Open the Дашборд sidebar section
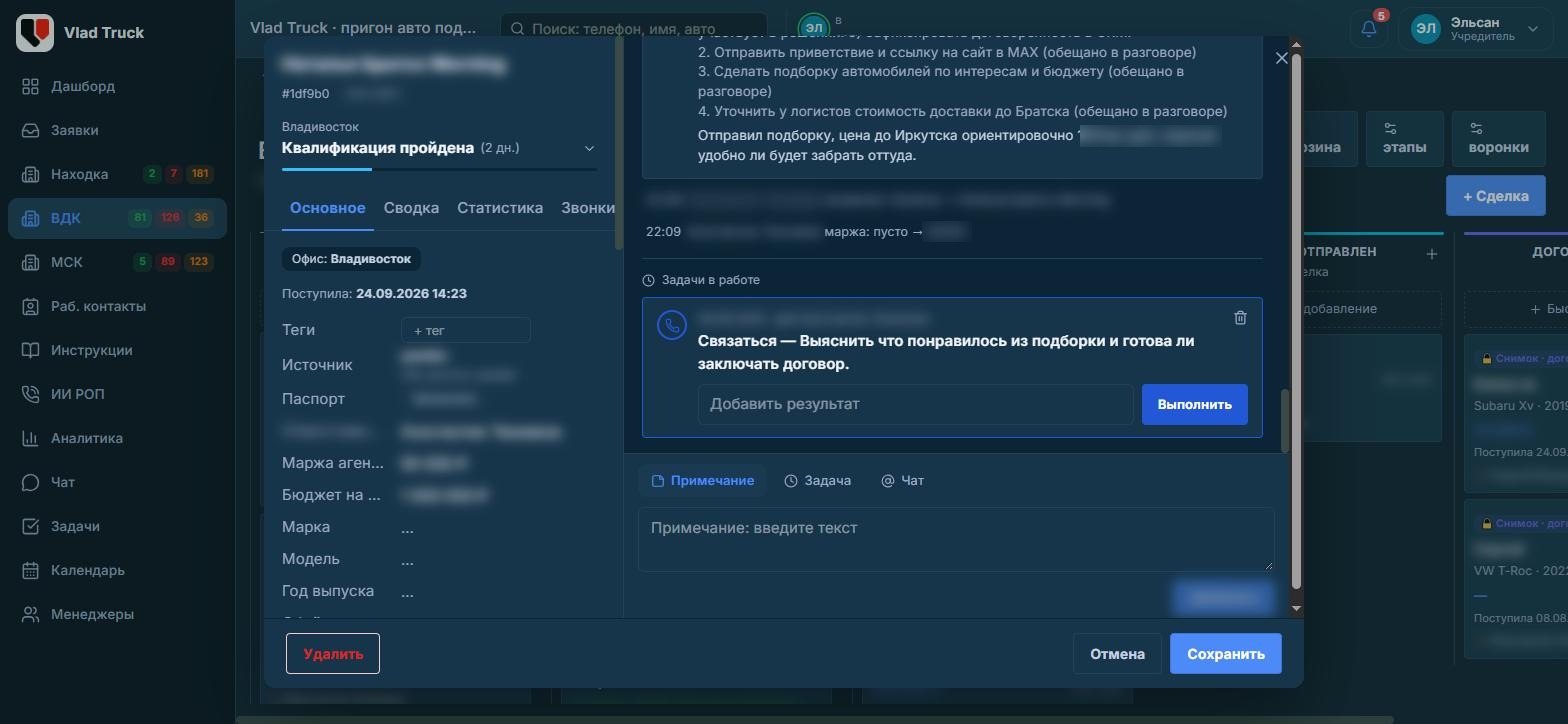The width and height of the screenshot is (1568, 724). coord(83,86)
